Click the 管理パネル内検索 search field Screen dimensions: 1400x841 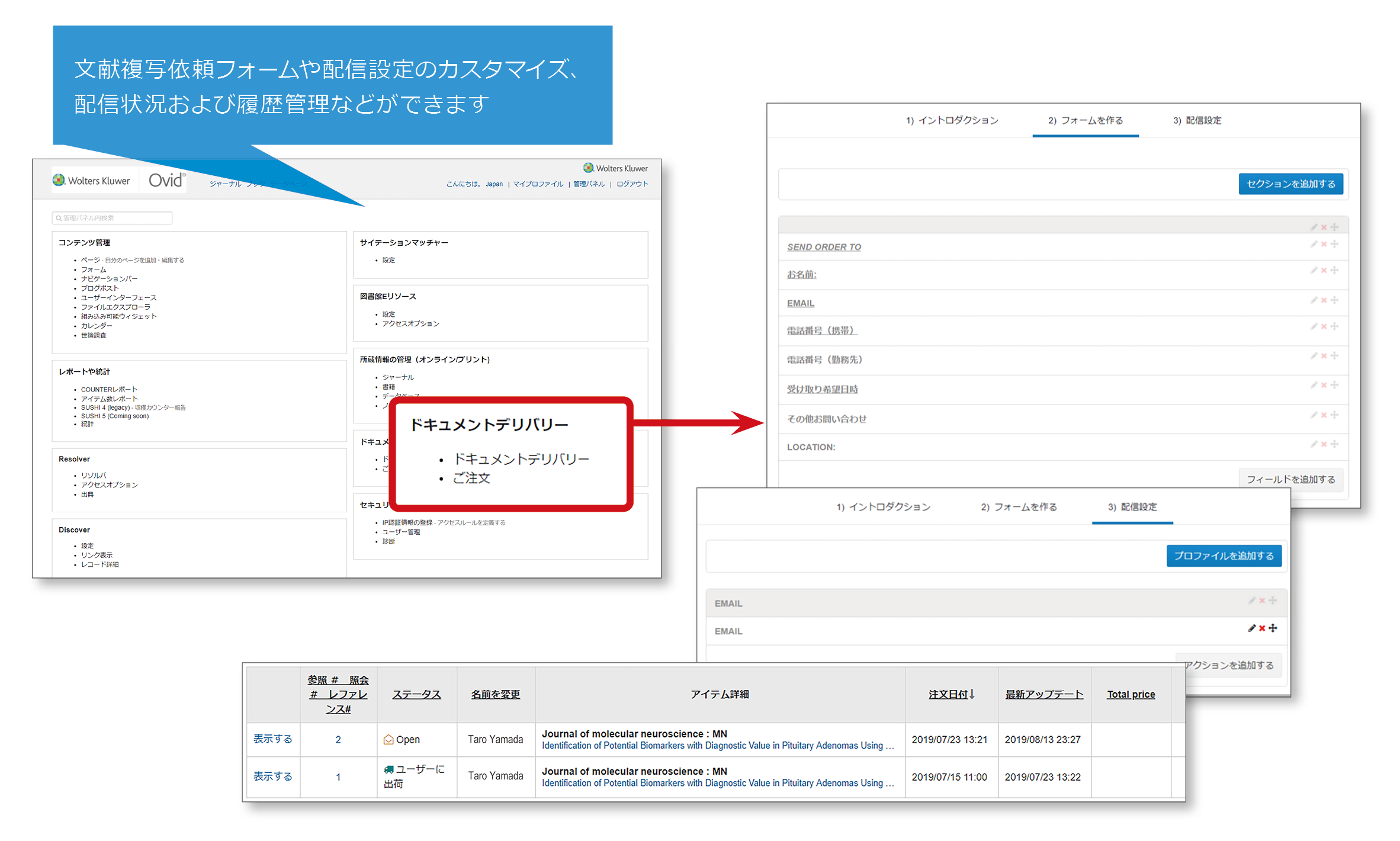pyautogui.click(x=113, y=218)
